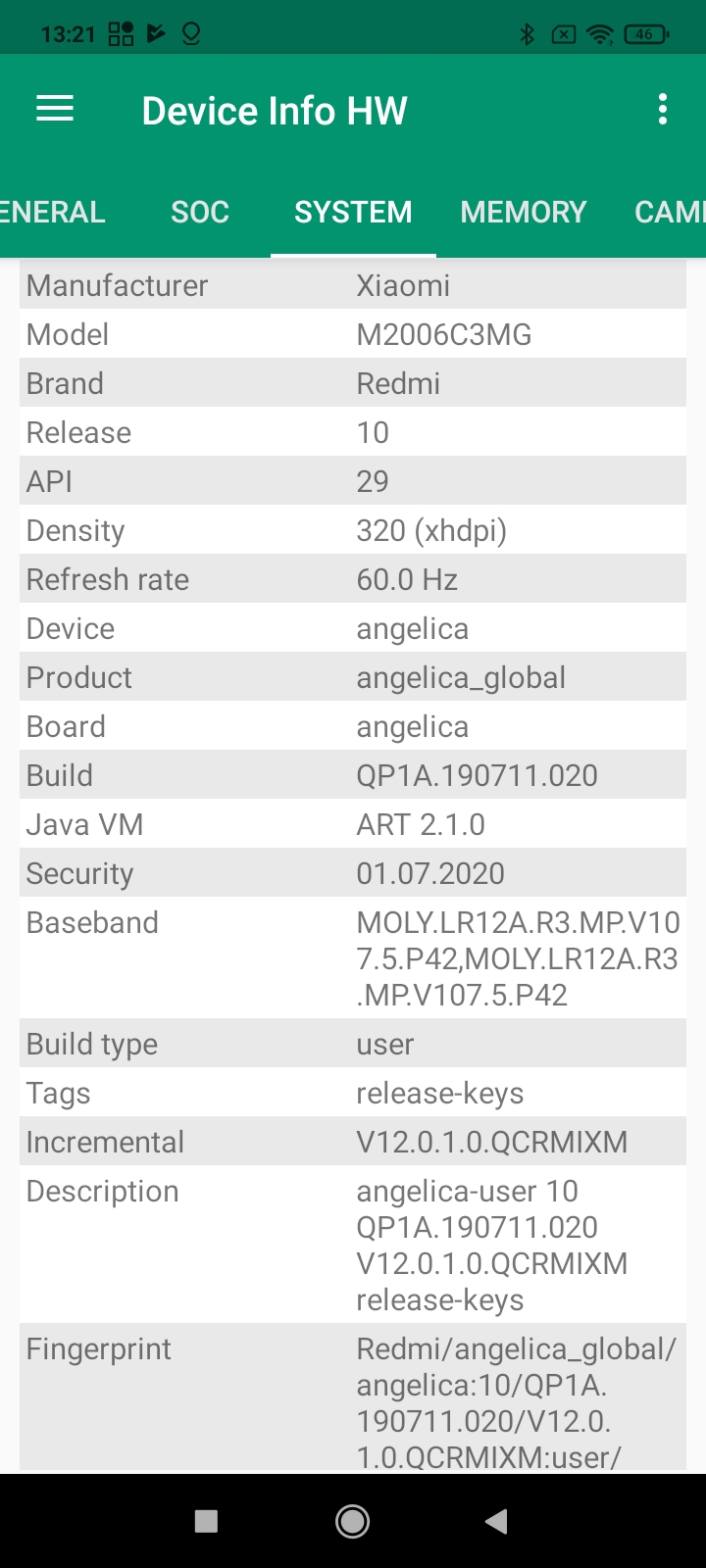Switch to the MEMORY tab
706x1568 pixels.
523,212
